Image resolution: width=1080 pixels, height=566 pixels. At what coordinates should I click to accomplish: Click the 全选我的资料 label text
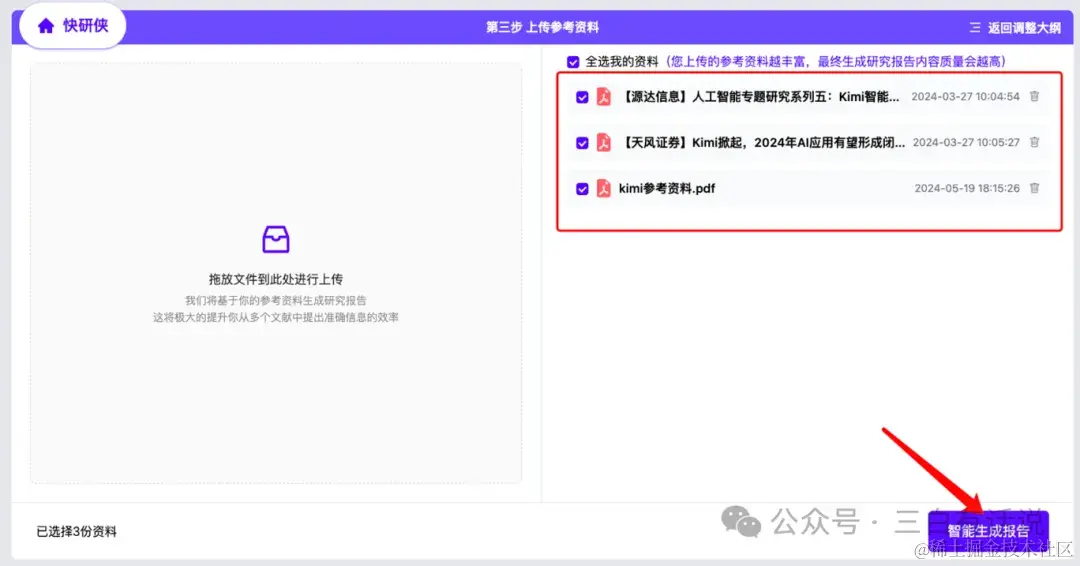click(621, 62)
